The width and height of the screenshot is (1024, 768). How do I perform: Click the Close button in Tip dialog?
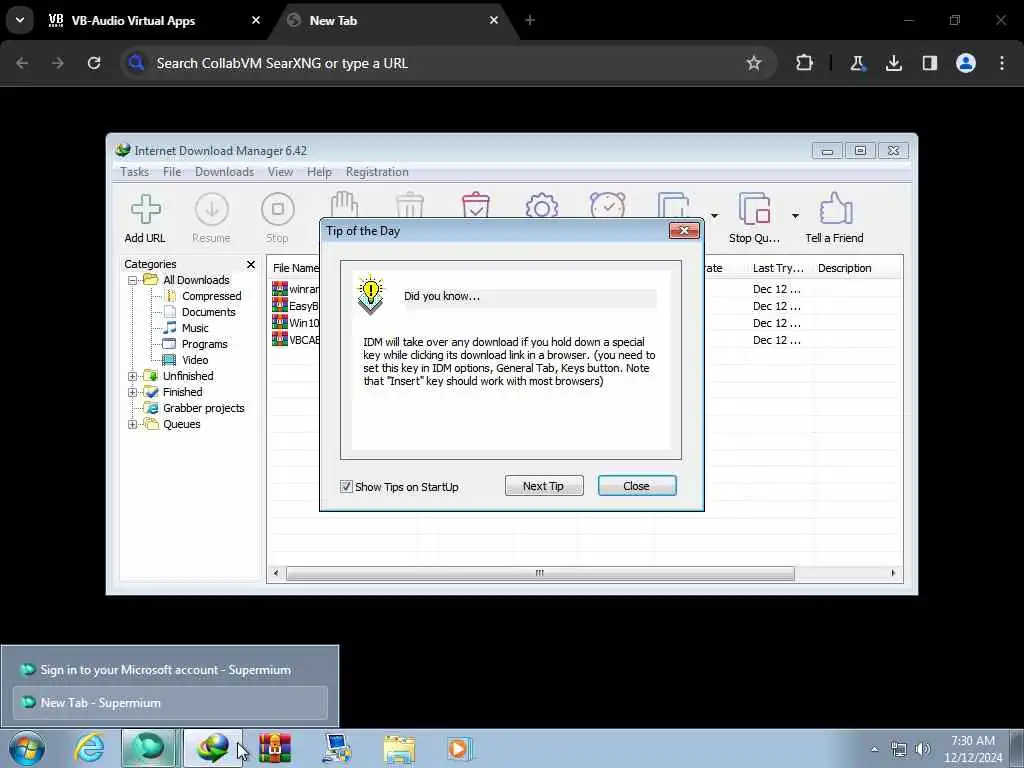[637, 486]
